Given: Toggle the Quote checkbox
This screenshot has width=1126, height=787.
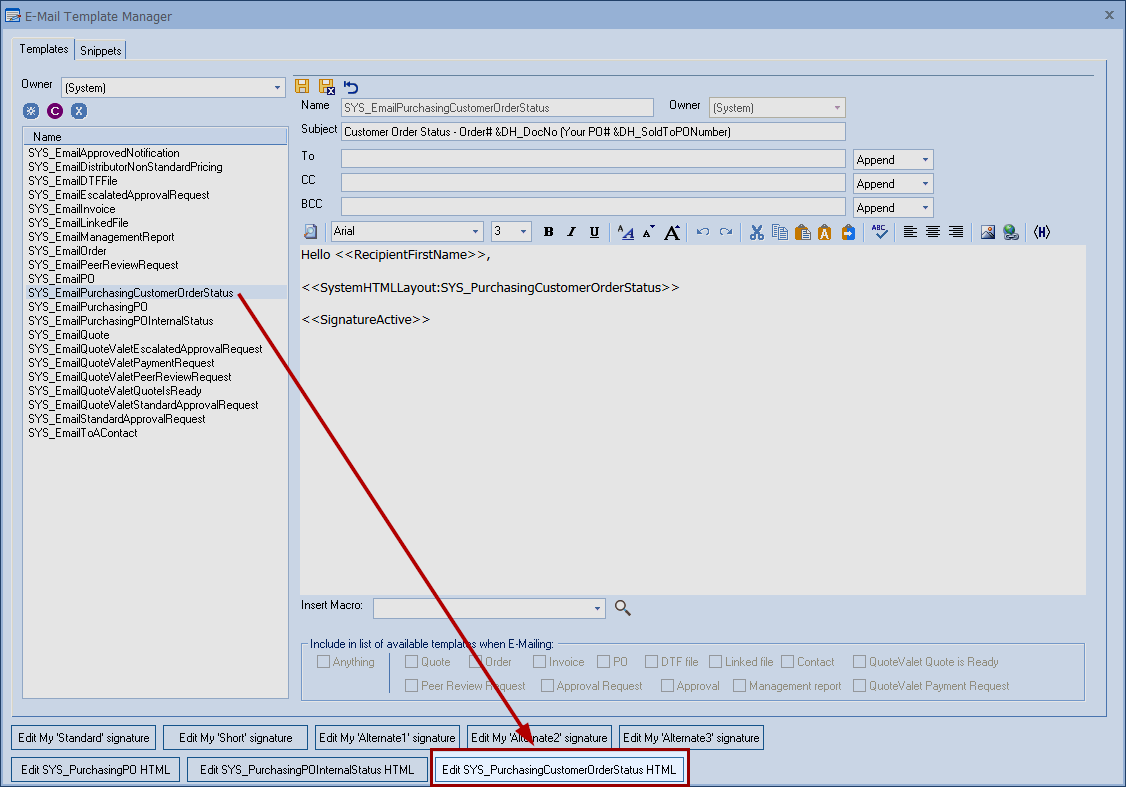Looking at the screenshot, I should coord(411,662).
